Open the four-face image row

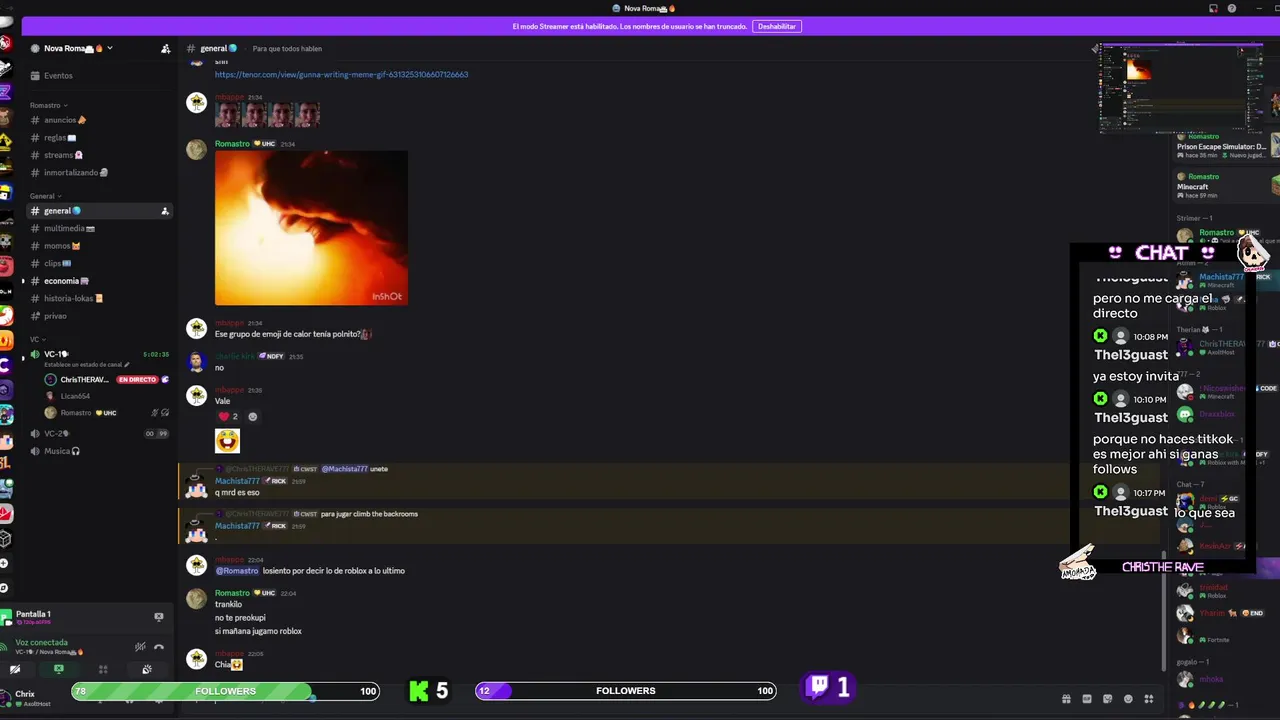pyautogui.click(x=267, y=114)
